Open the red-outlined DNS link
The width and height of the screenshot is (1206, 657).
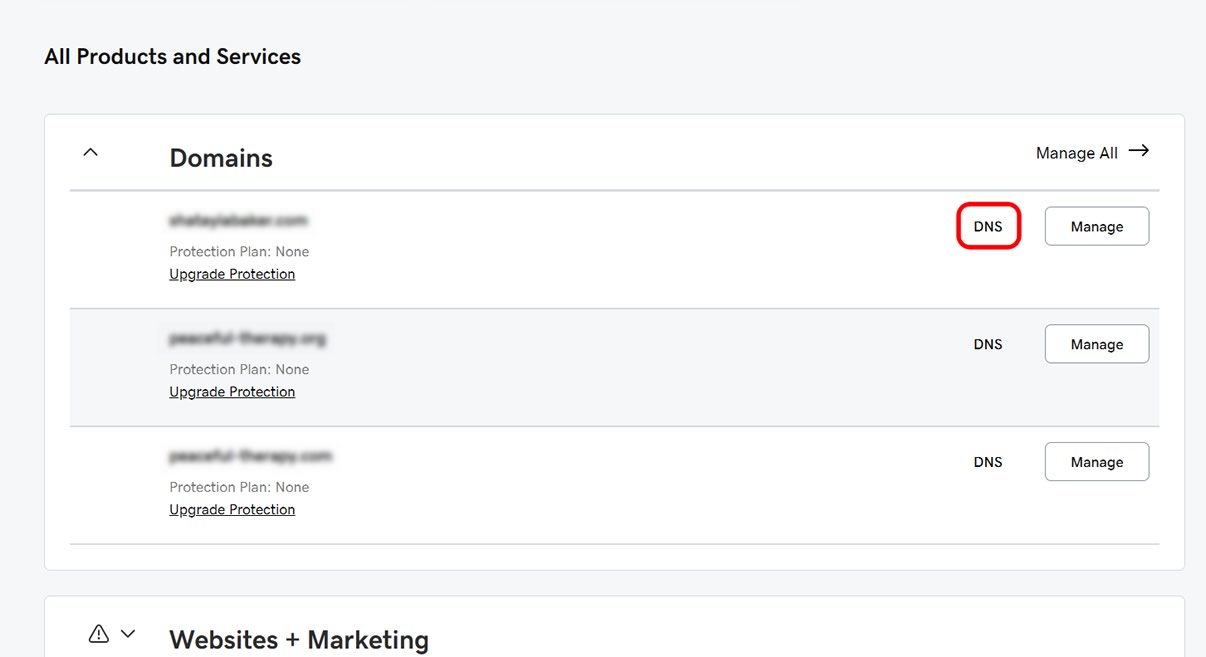tap(988, 227)
